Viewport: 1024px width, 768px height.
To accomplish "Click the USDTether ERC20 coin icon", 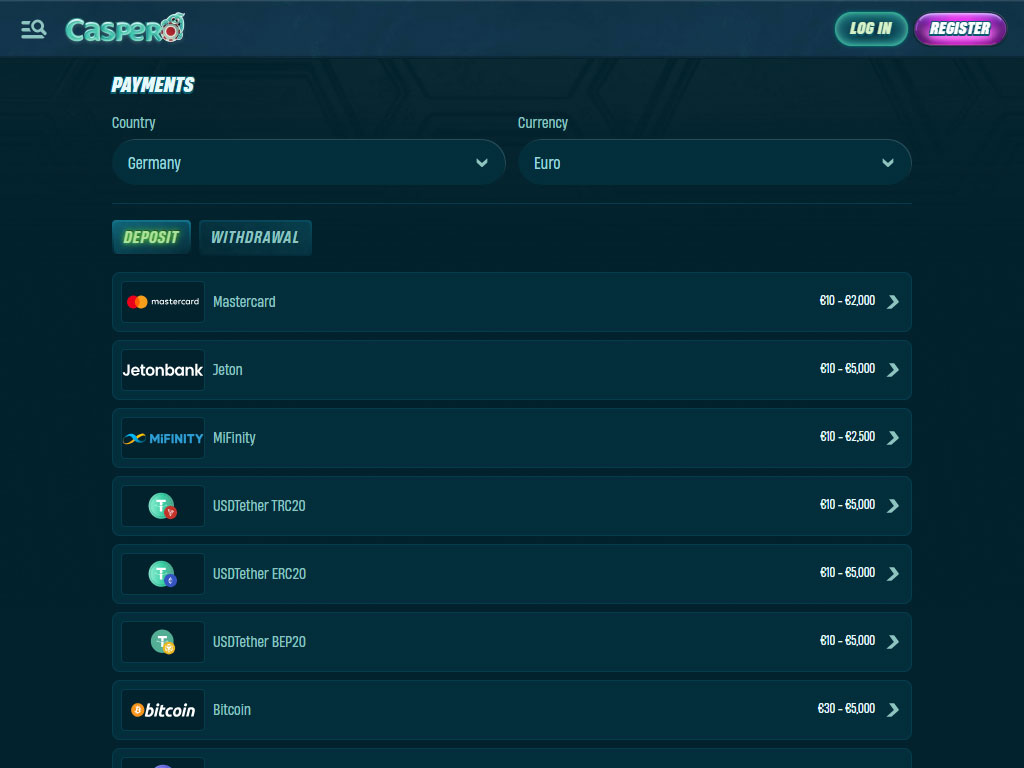I will [163, 574].
